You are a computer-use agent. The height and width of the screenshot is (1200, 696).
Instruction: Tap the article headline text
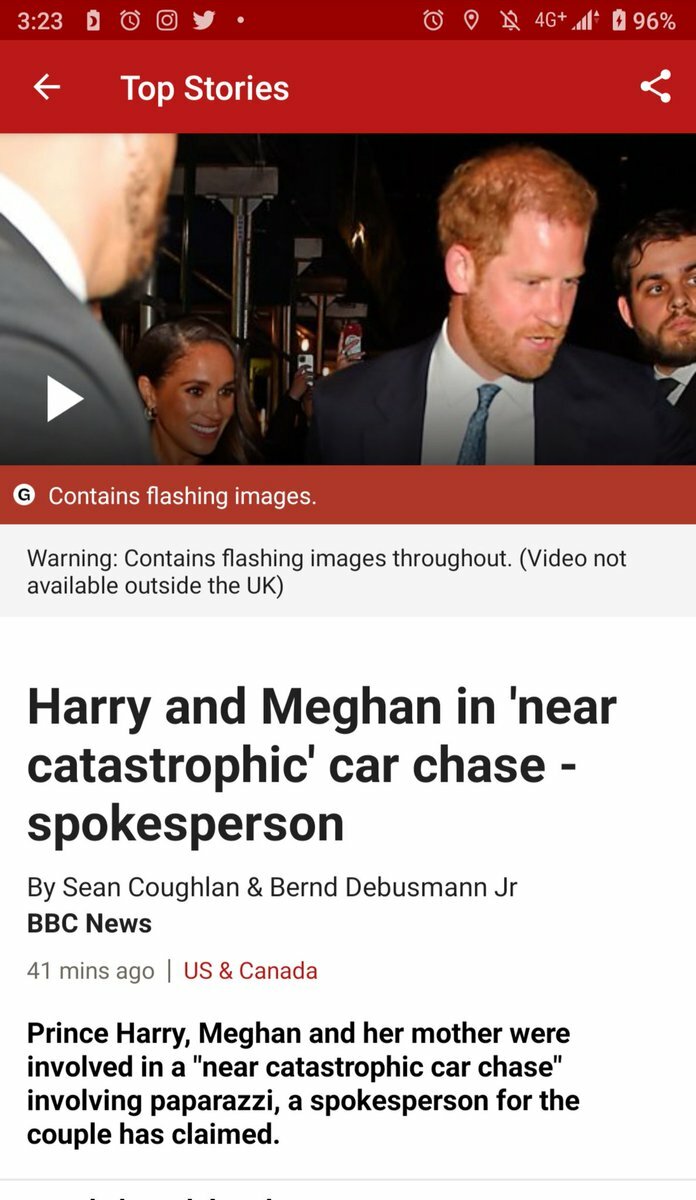coord(322,766)
